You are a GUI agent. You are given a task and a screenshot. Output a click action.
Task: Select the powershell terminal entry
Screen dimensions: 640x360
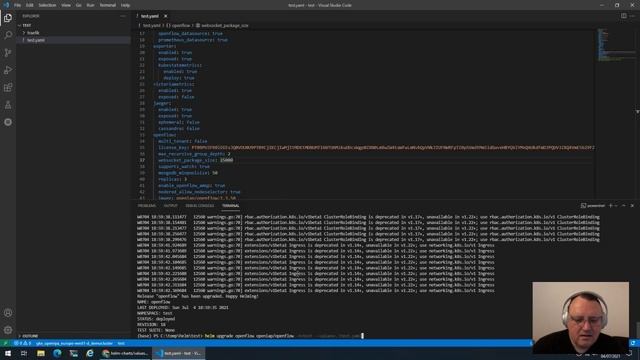593,206
